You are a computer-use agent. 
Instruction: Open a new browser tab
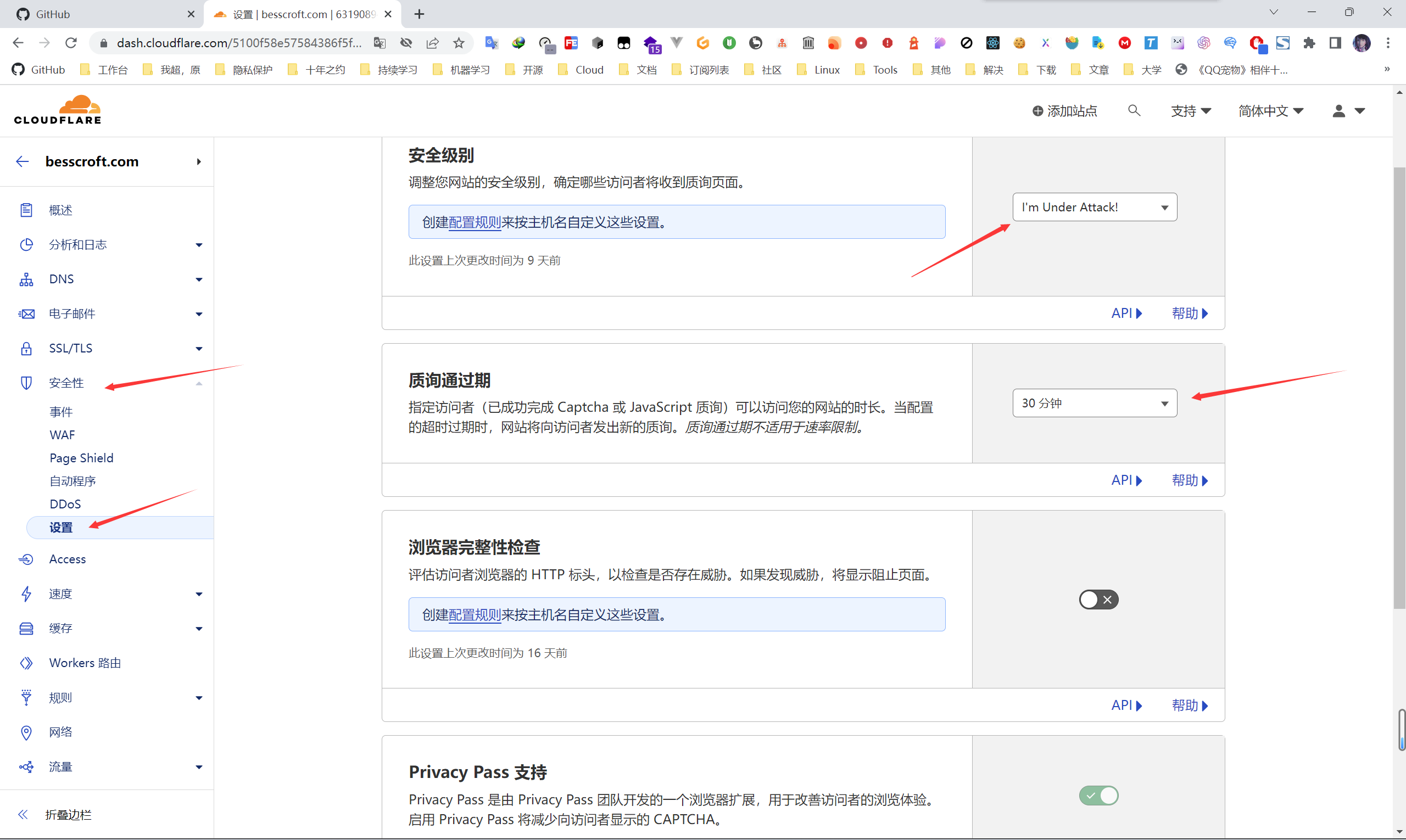click(x=419, y=14)
